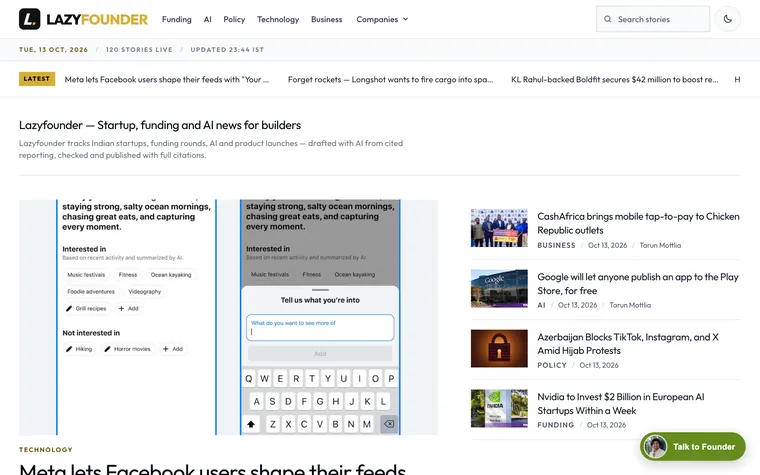Toggle dark mode moon icon
Viewport: 760px width, 475px height.
728,19
